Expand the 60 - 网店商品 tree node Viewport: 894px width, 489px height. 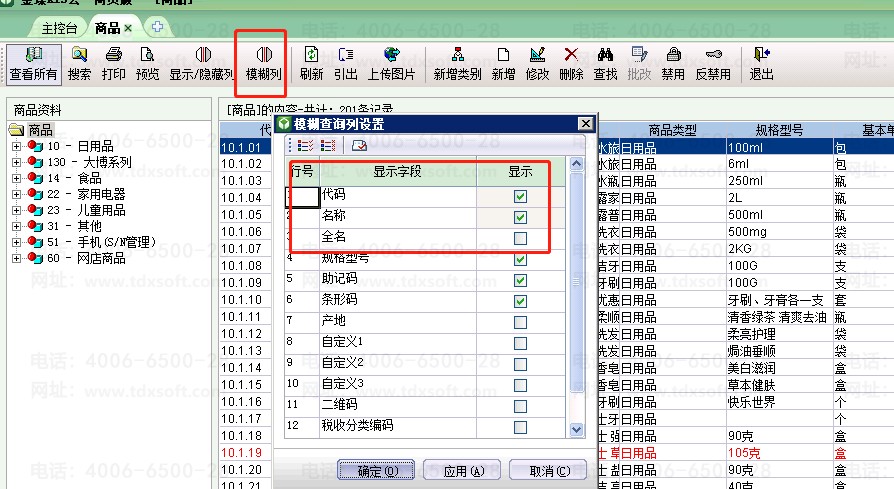tap(17, 258)
